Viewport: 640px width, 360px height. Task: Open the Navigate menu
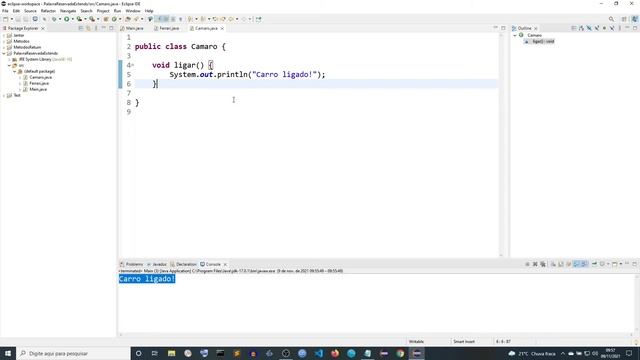(x=68, y=11)
